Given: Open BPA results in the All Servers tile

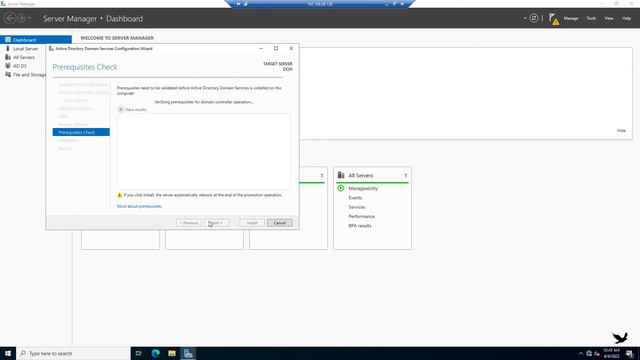Looking at the screenshot, I should [360, 226].
